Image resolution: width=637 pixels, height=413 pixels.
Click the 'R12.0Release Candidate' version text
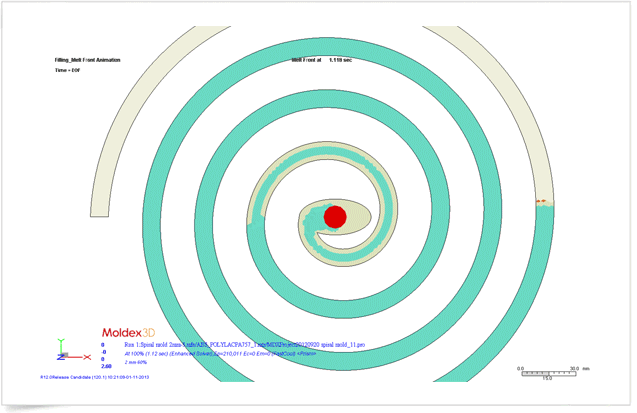[95, 377]
